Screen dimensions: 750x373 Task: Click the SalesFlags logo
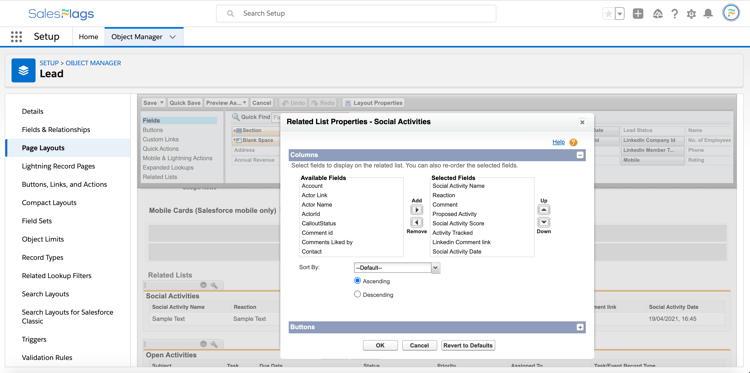(x=61, y=13)
